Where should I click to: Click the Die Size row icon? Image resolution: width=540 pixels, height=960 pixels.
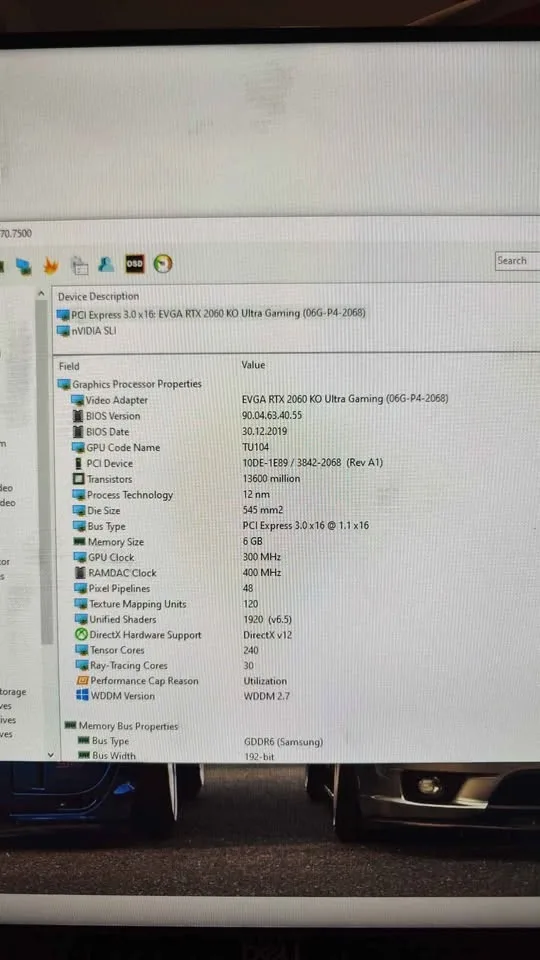(x=79, y=511)
